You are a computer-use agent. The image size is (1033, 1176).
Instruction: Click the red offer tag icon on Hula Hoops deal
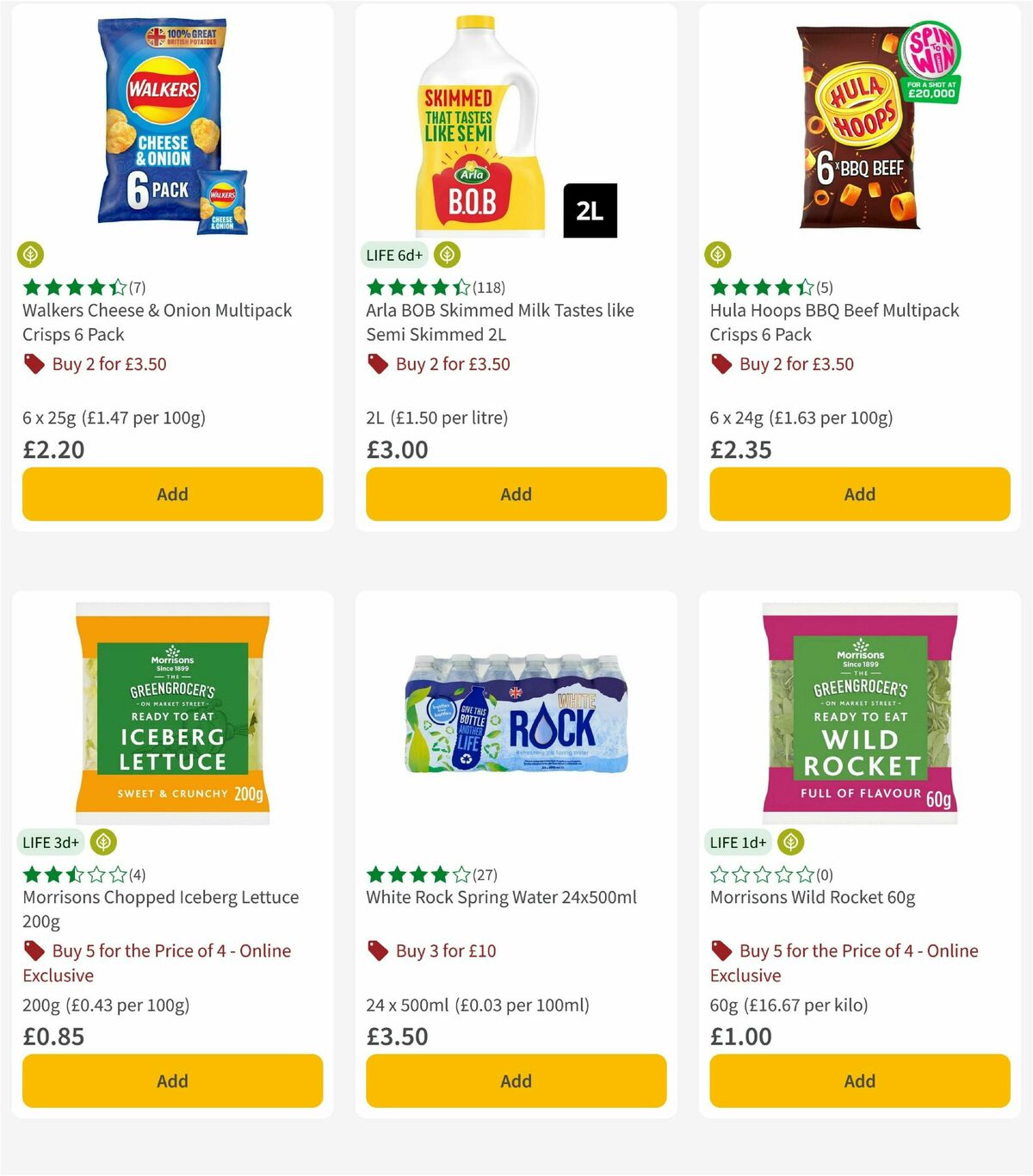pos(721,364)
